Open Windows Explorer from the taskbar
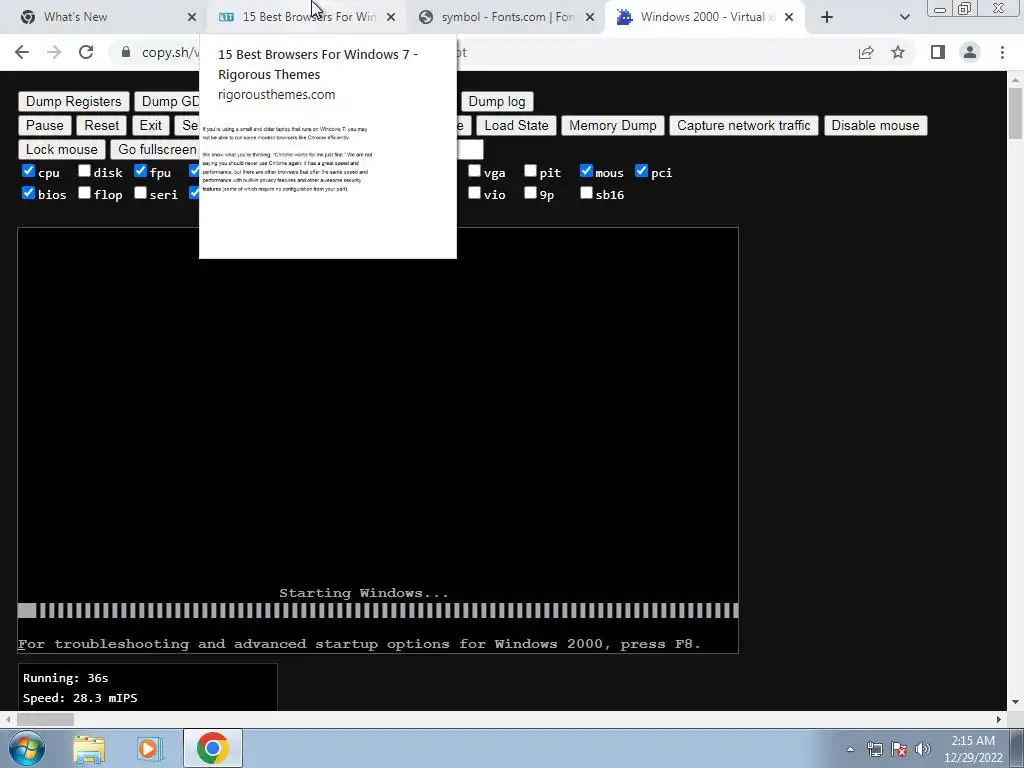 pyautogui.click(x=89, y=749)
